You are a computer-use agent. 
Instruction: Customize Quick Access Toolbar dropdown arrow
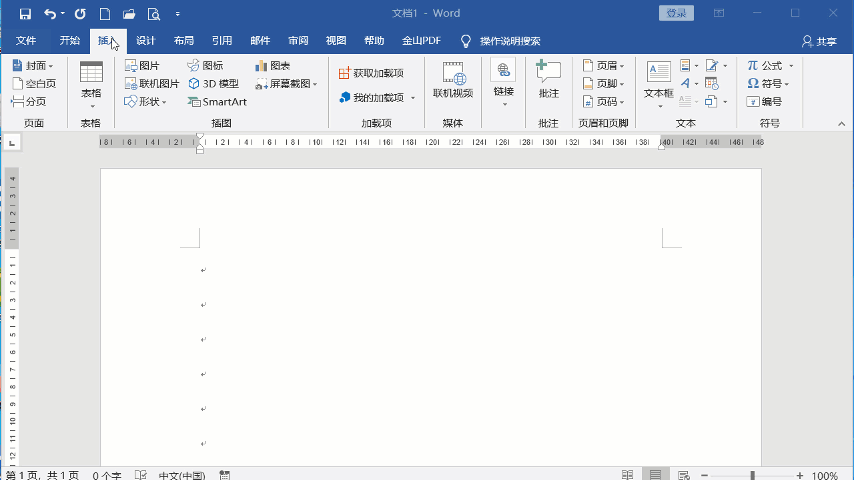178,14
